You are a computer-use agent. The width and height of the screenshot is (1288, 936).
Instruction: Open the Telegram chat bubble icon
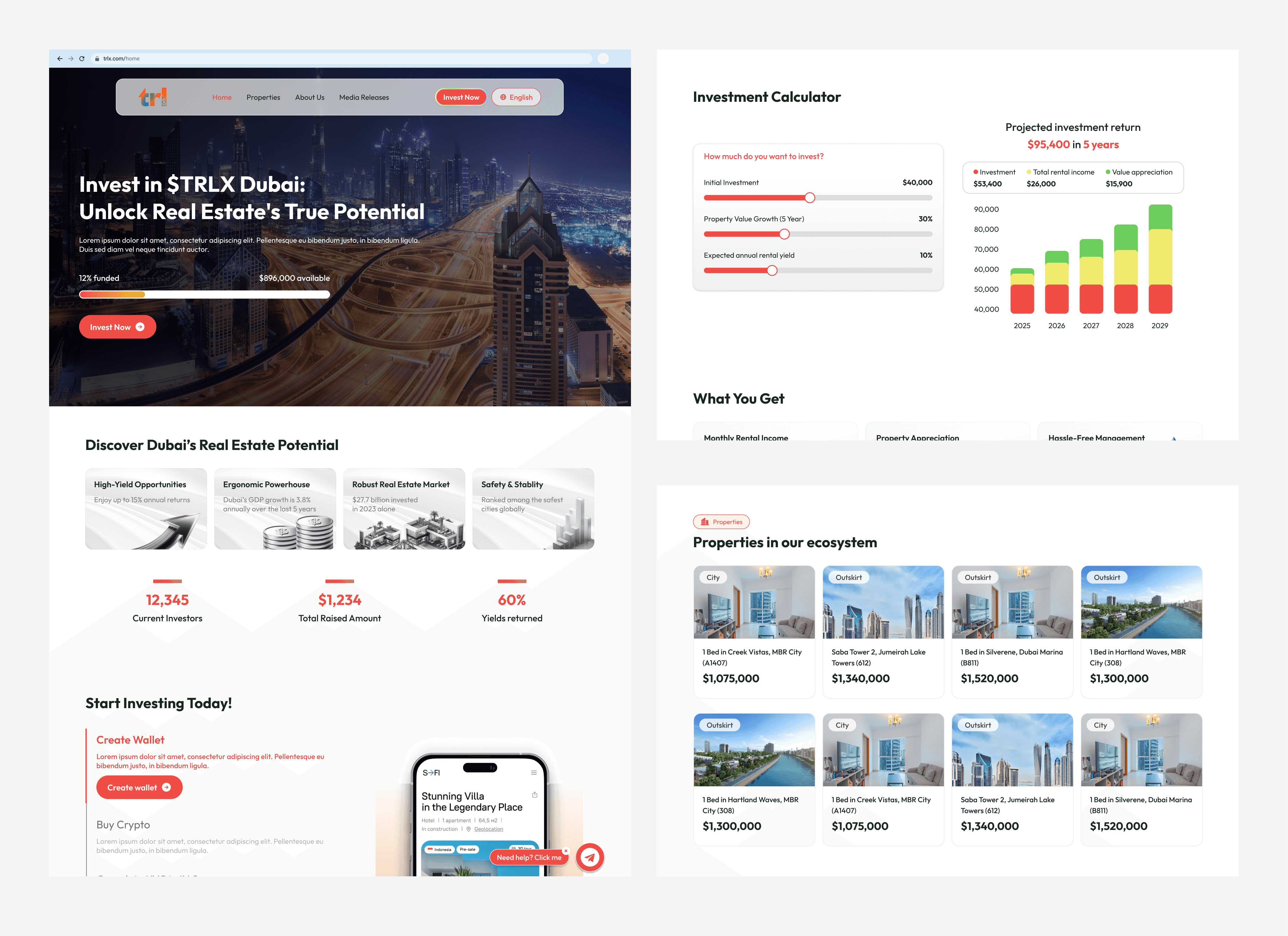(590, 857)
